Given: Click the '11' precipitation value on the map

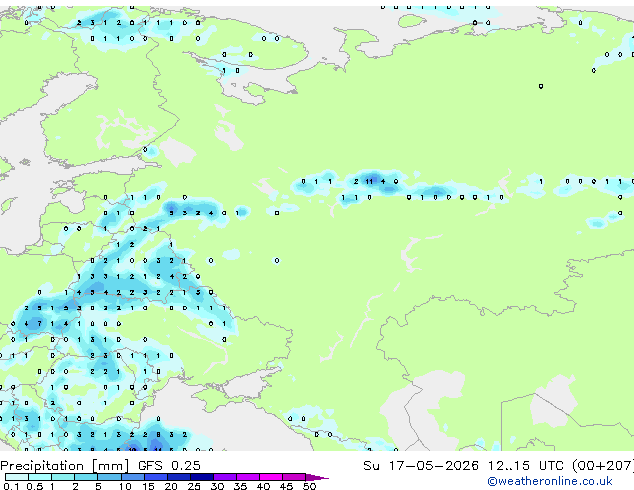Looking at the screenshot, I should tap(369, 182).
